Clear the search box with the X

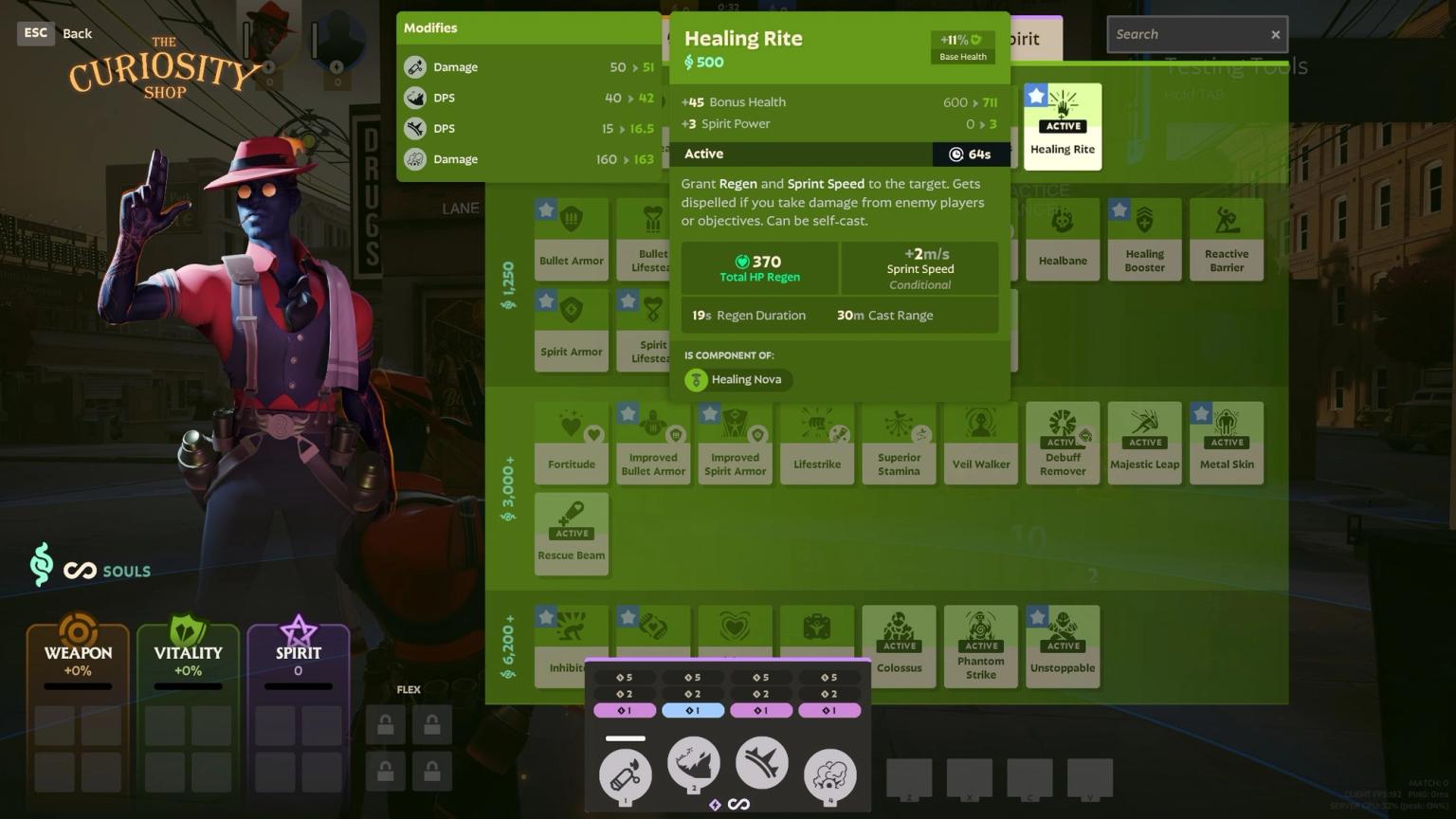[x=1275, y=34]
